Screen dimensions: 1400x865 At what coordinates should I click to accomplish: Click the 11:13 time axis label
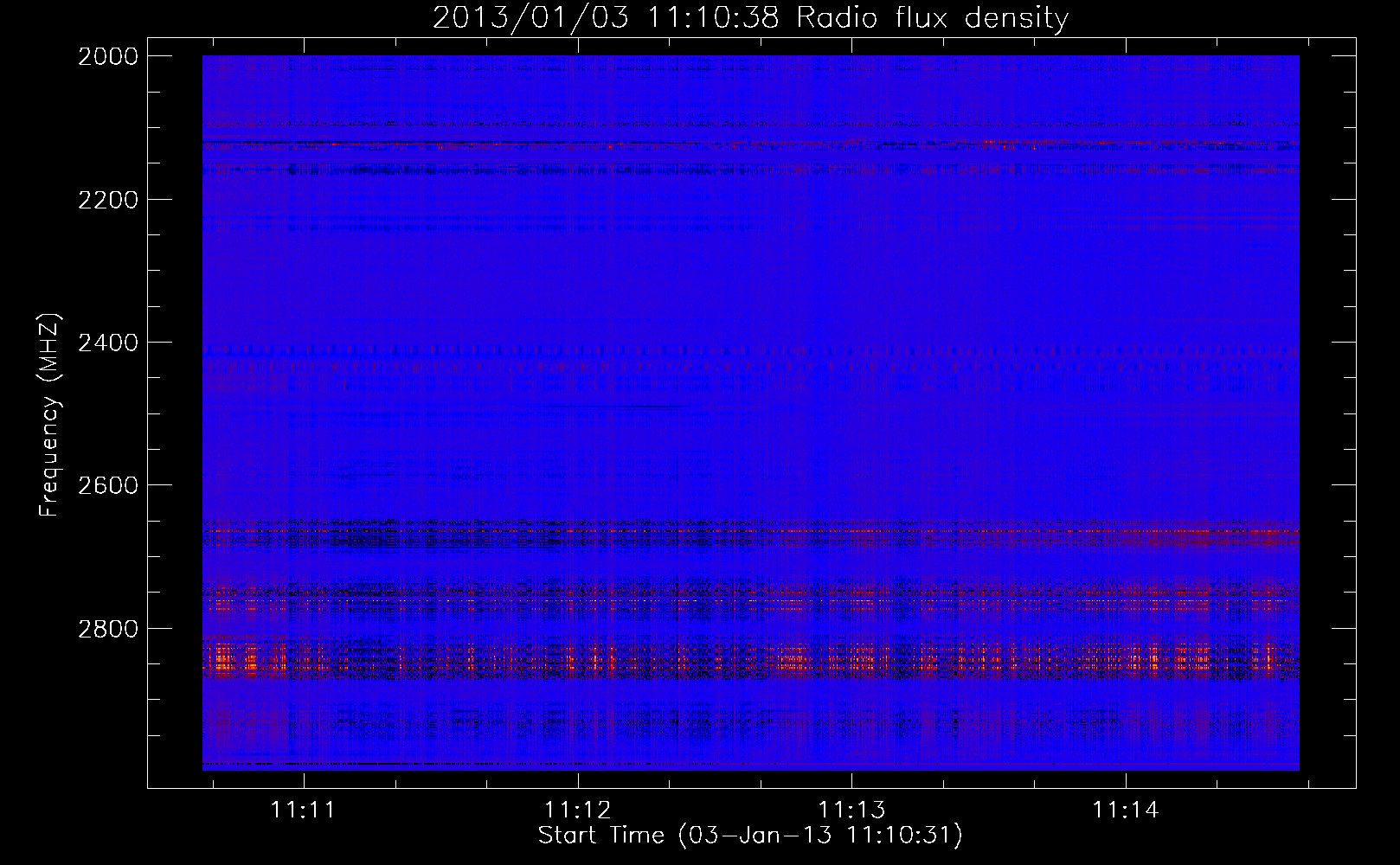pos(852,810)
